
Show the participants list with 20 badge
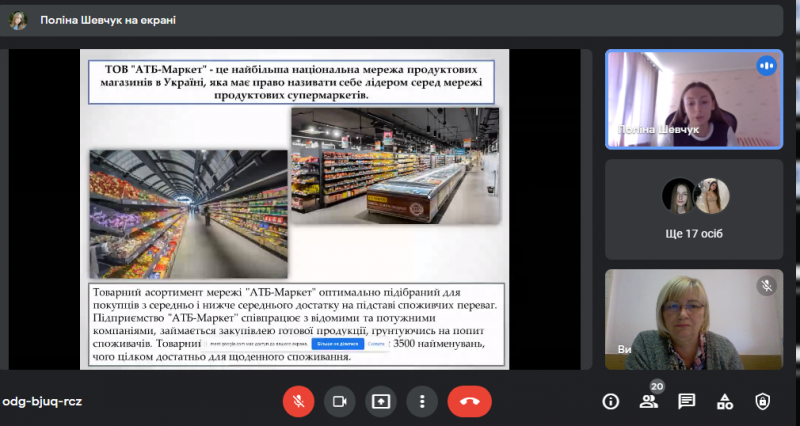click(x=648, y=402)
